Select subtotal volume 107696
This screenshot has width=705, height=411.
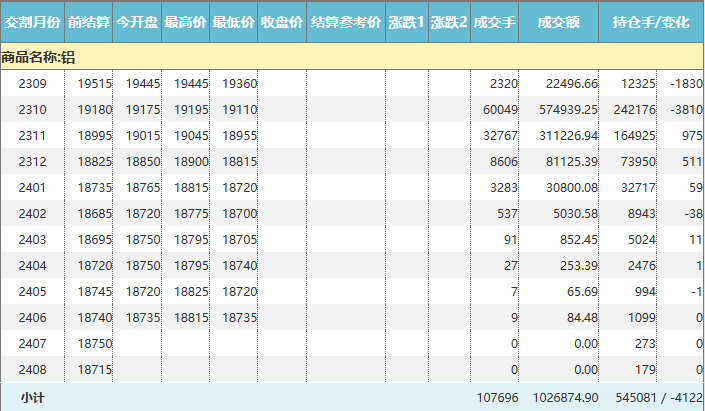point(496,397)
